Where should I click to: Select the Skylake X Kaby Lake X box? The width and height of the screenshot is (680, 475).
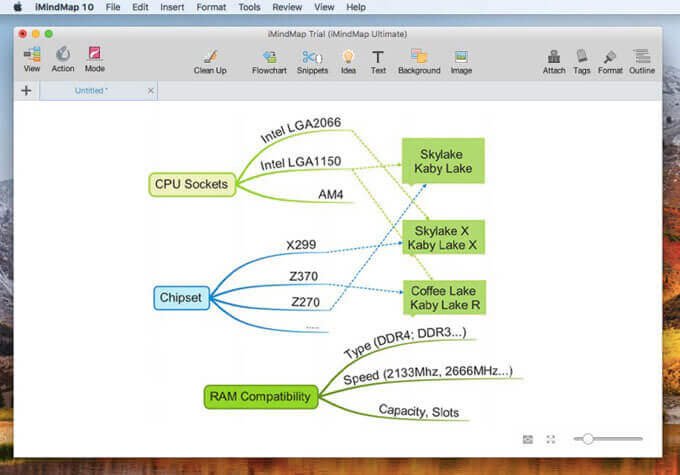443,237
